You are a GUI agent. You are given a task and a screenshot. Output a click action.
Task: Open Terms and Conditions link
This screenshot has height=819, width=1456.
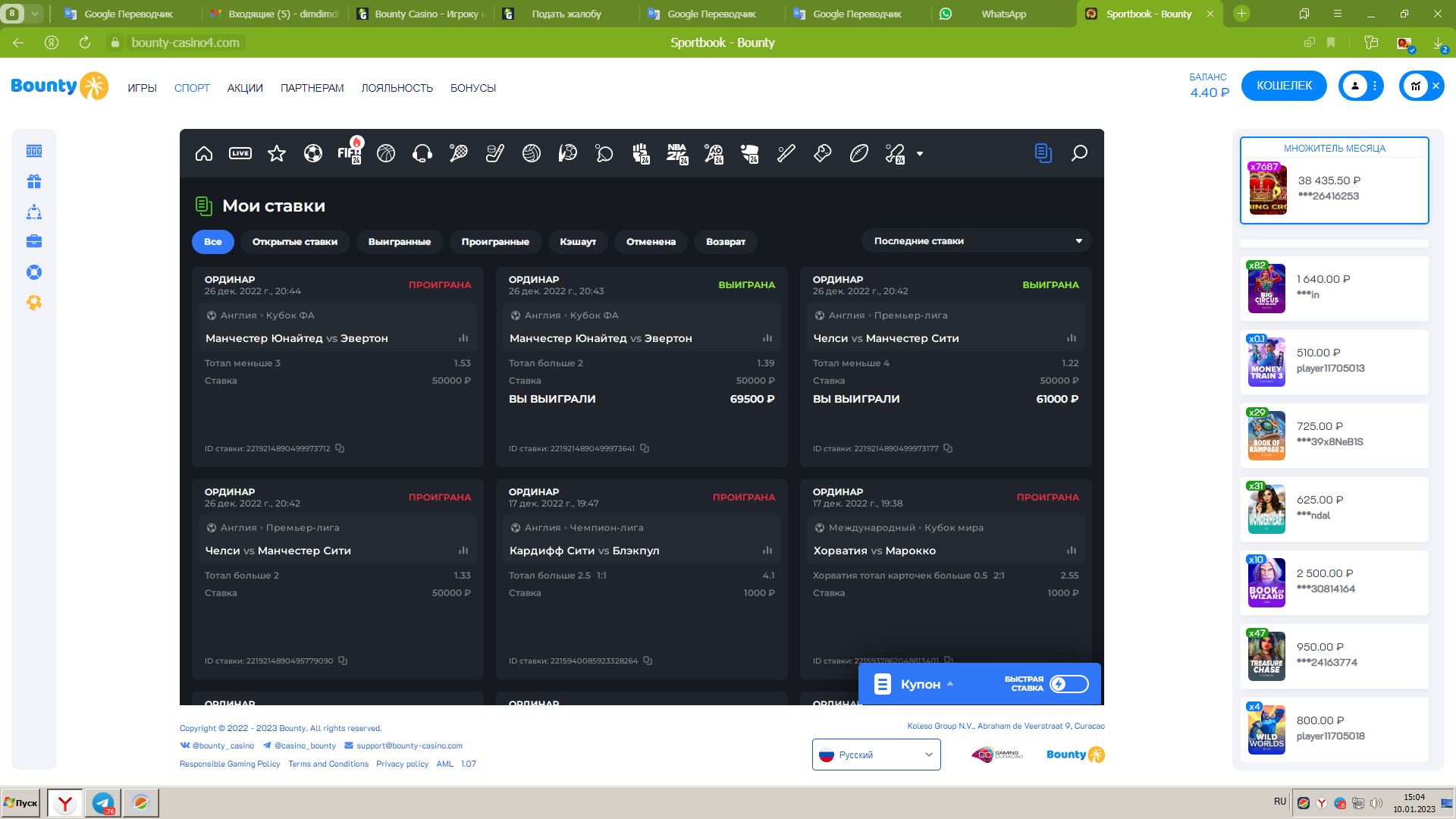[328, 764]
